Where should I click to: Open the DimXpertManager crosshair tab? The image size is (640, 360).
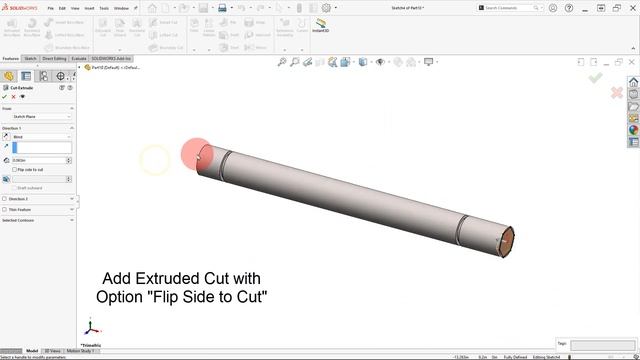[60, 76]
